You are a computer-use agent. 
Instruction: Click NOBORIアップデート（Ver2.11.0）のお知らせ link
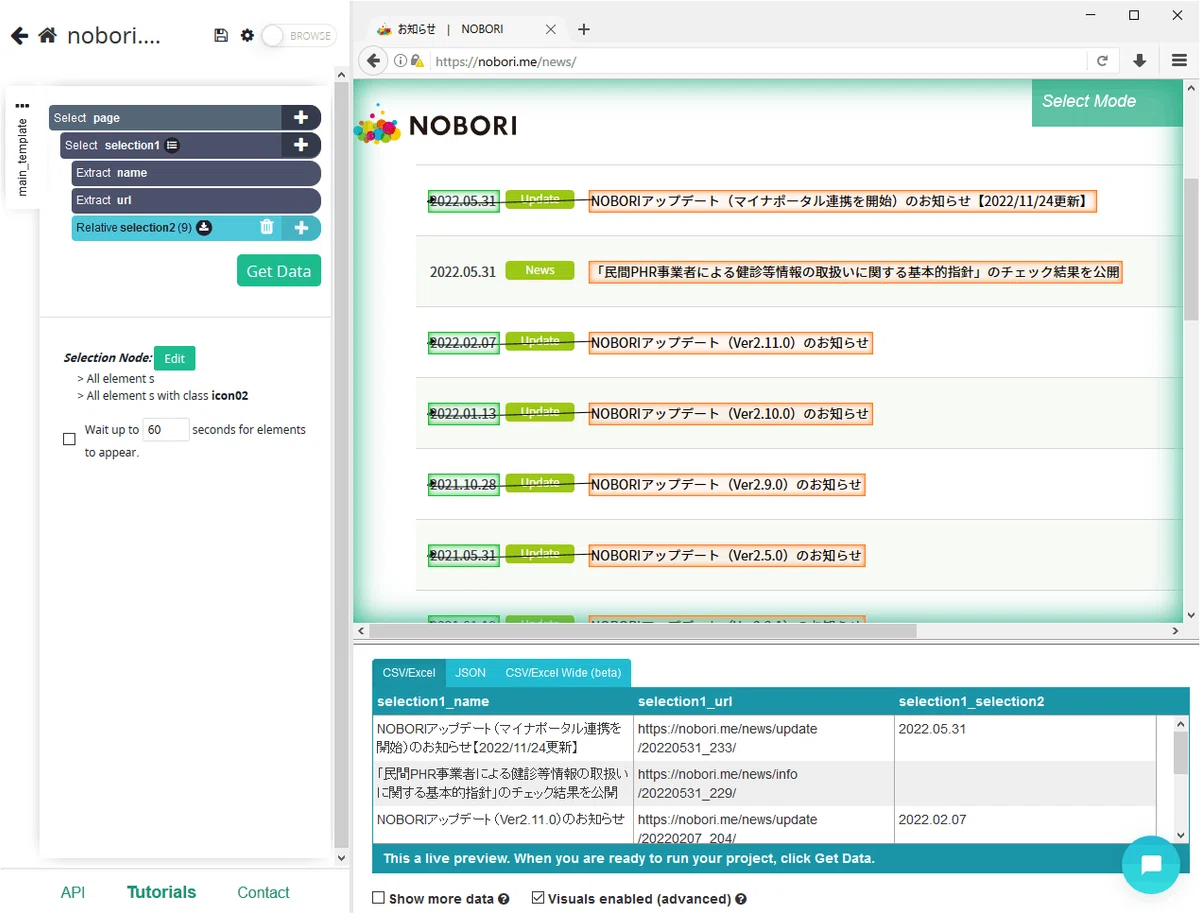730,343
